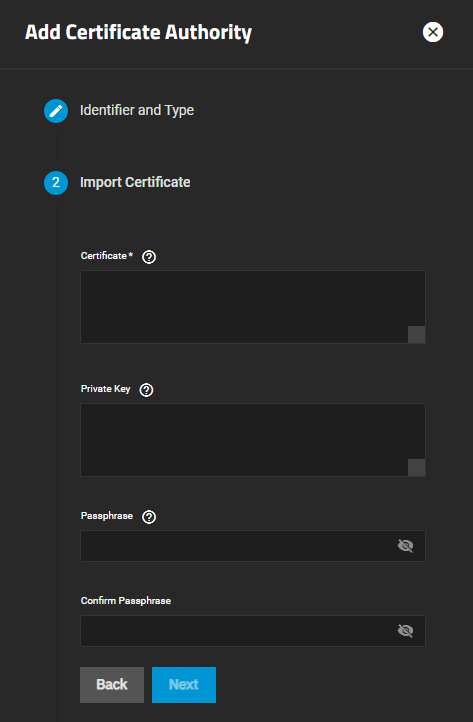The height and width of the screenshot is (722, 473).
Task: Toggle Passphrase visibility eye icon
Action: [x=405, y=546]
